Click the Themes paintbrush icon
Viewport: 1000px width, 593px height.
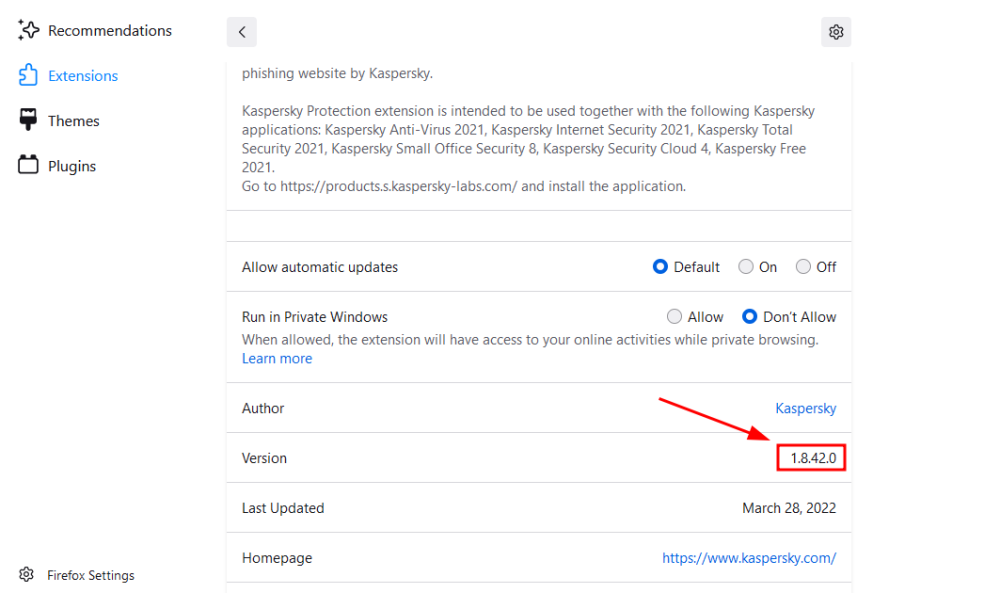tap(28, 121)
